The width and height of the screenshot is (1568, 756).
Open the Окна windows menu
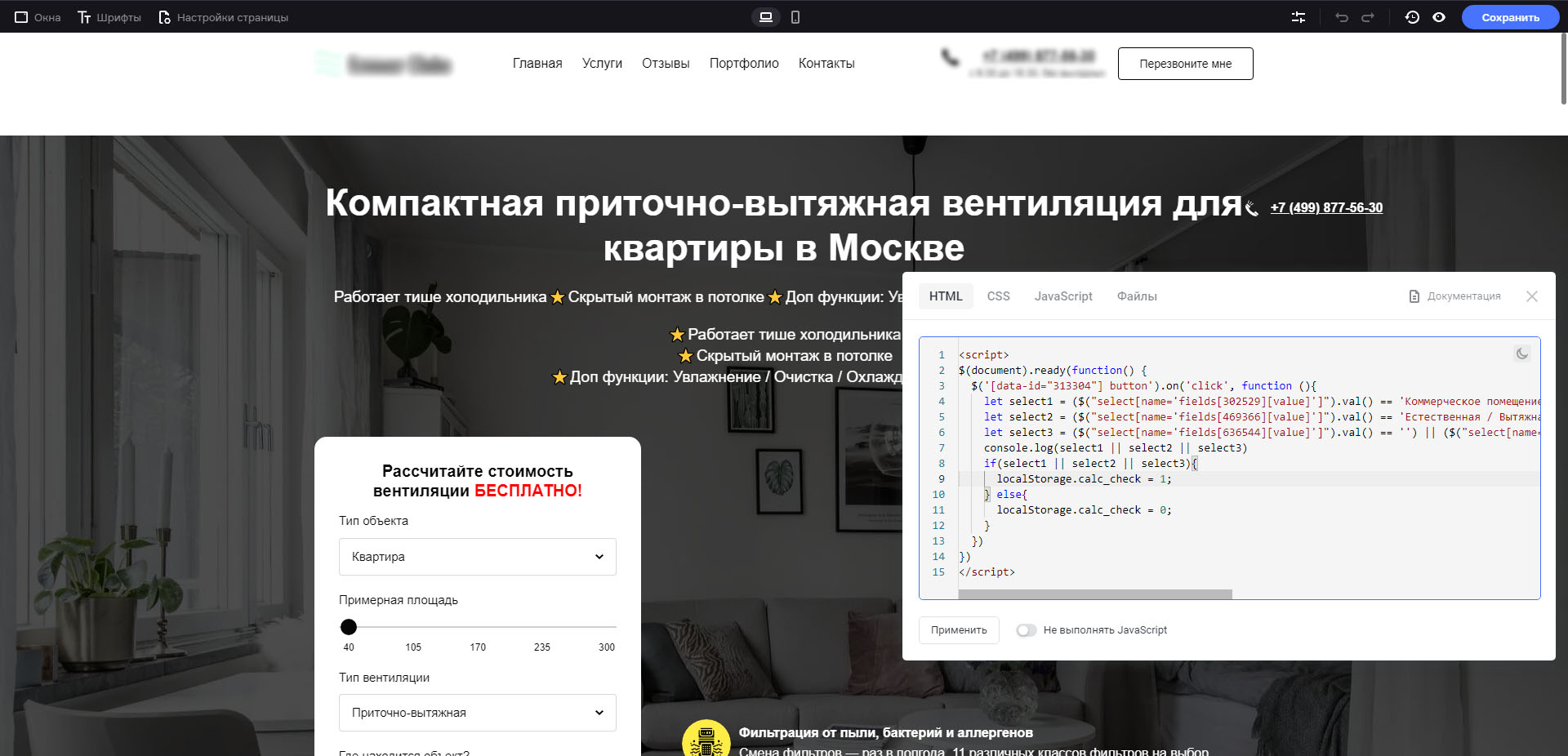pyautogui.click(x=38, y=17)
